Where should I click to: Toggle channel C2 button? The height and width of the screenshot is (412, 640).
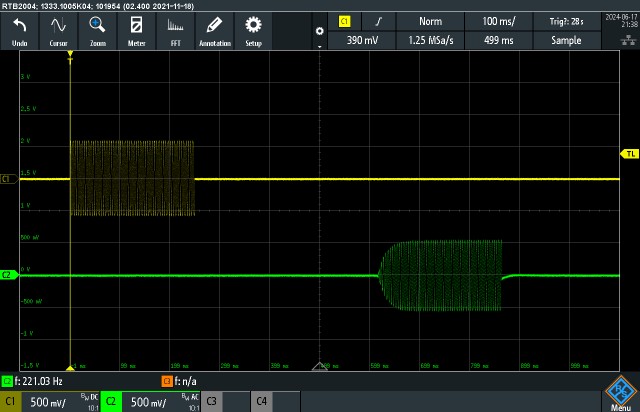111,401
